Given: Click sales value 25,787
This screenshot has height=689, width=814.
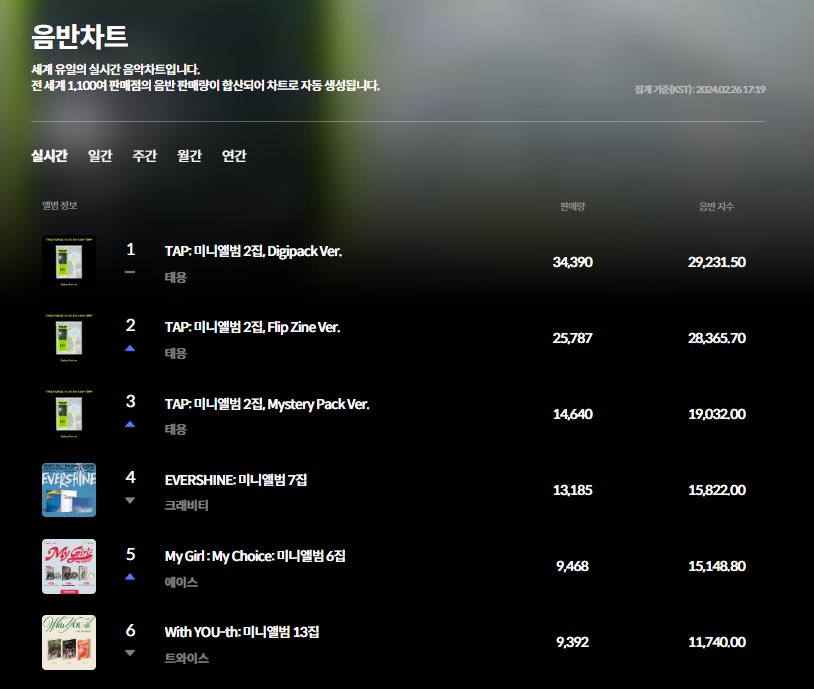Looking at the screenshot, I should [x=573, y=338].
